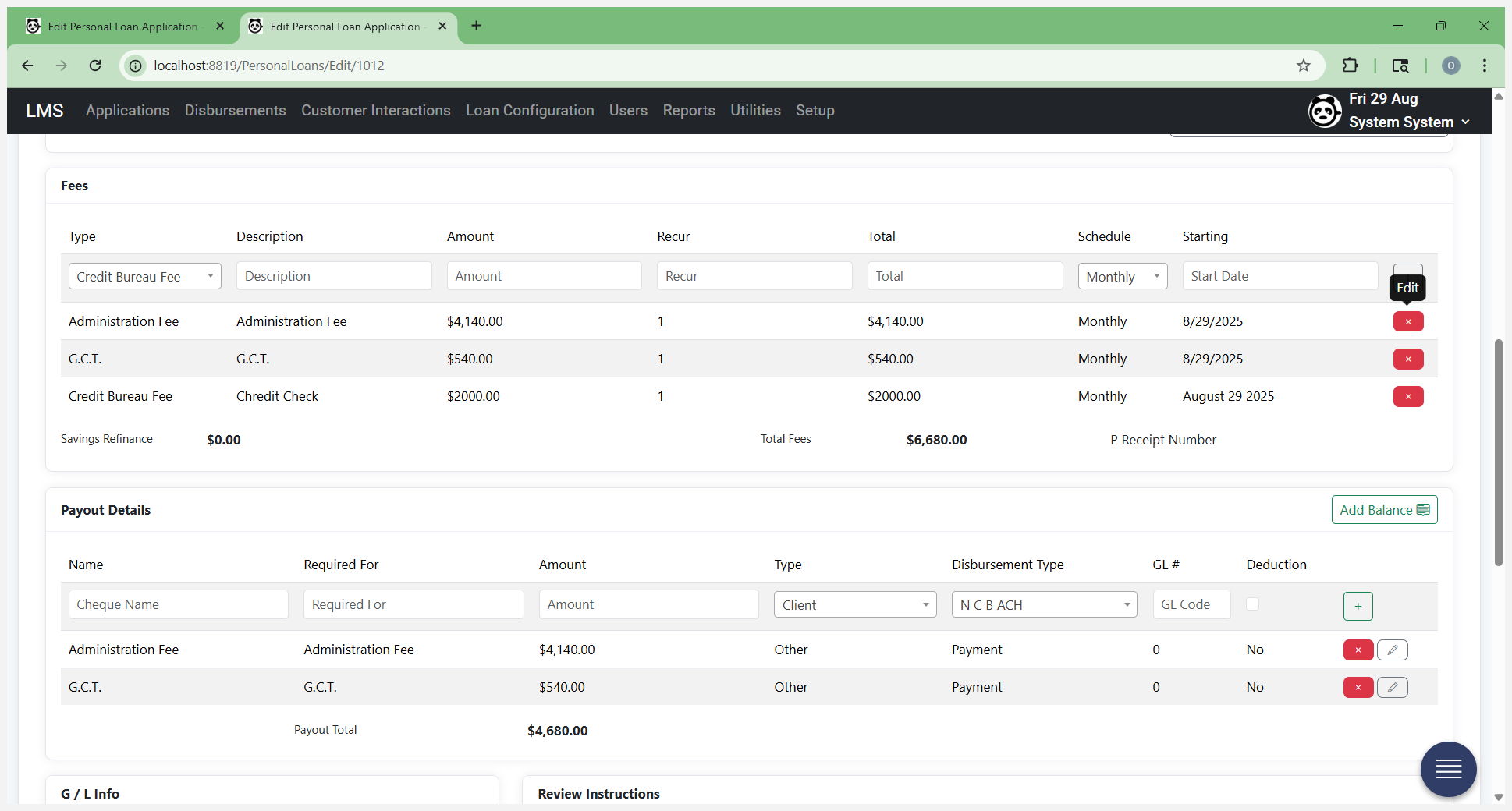Image resolution: width=1512 pixels, height=811 pixels.
Task: Bookmark this page with star icon
Action: (1304, 66)
